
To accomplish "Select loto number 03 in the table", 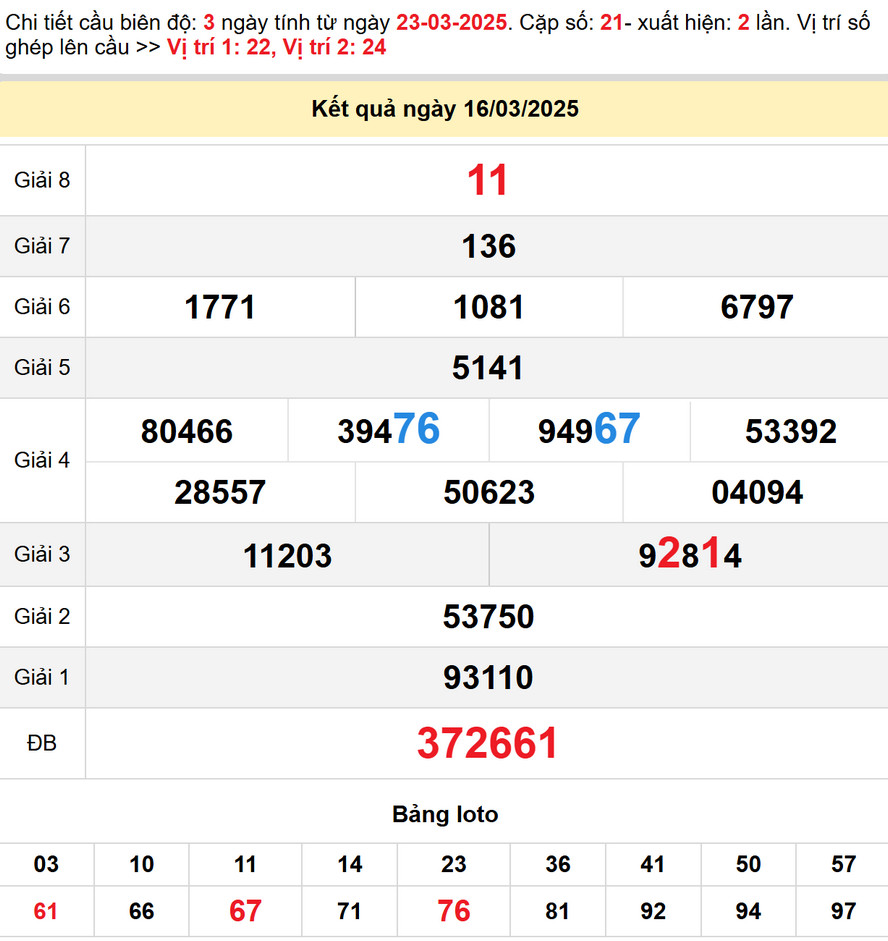I will [x=46, y=864].
